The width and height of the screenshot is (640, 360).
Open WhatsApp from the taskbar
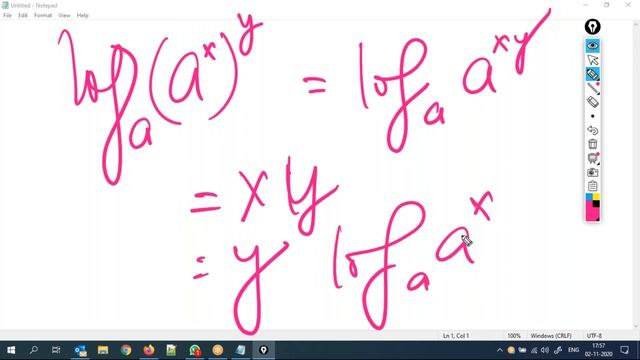[195, 350]
